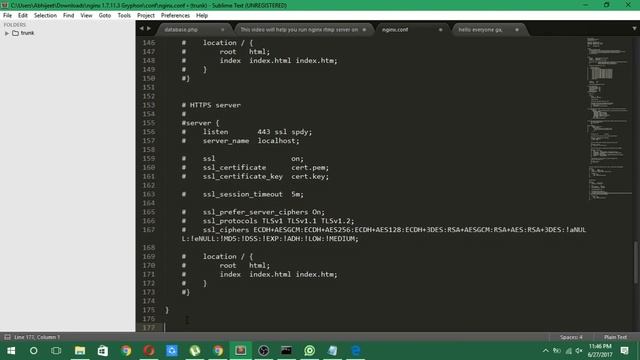Viewport: 640px width, 360px height.
Task: Expand the trunk folder in sidebar
Action: pyautogui.click(x=7, y=33)
